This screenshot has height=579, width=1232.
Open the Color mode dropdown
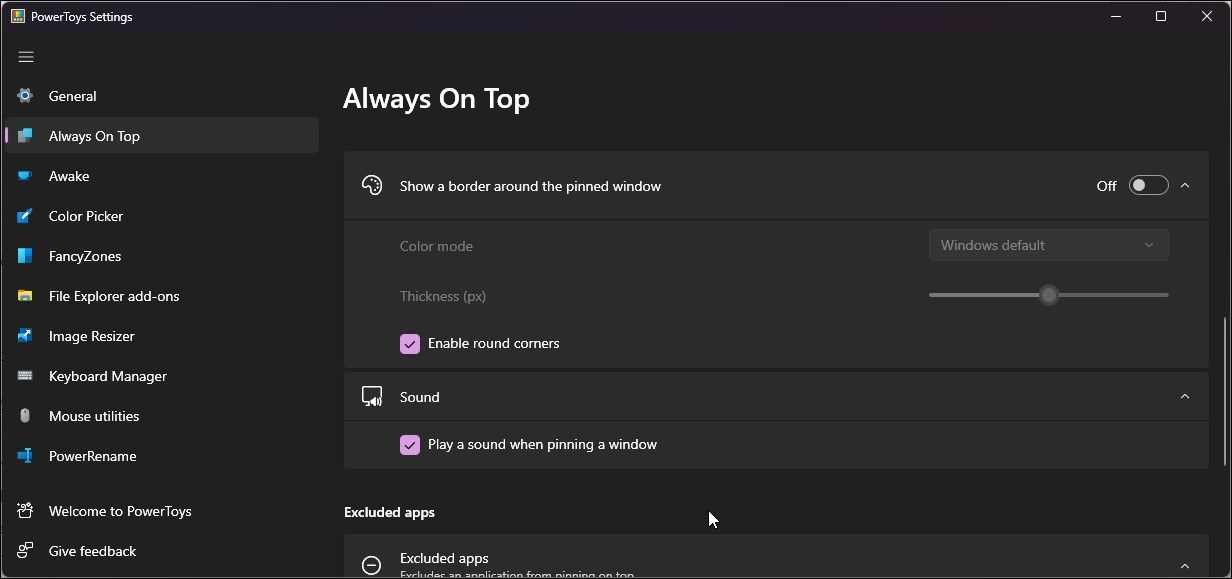(1048, 245)
